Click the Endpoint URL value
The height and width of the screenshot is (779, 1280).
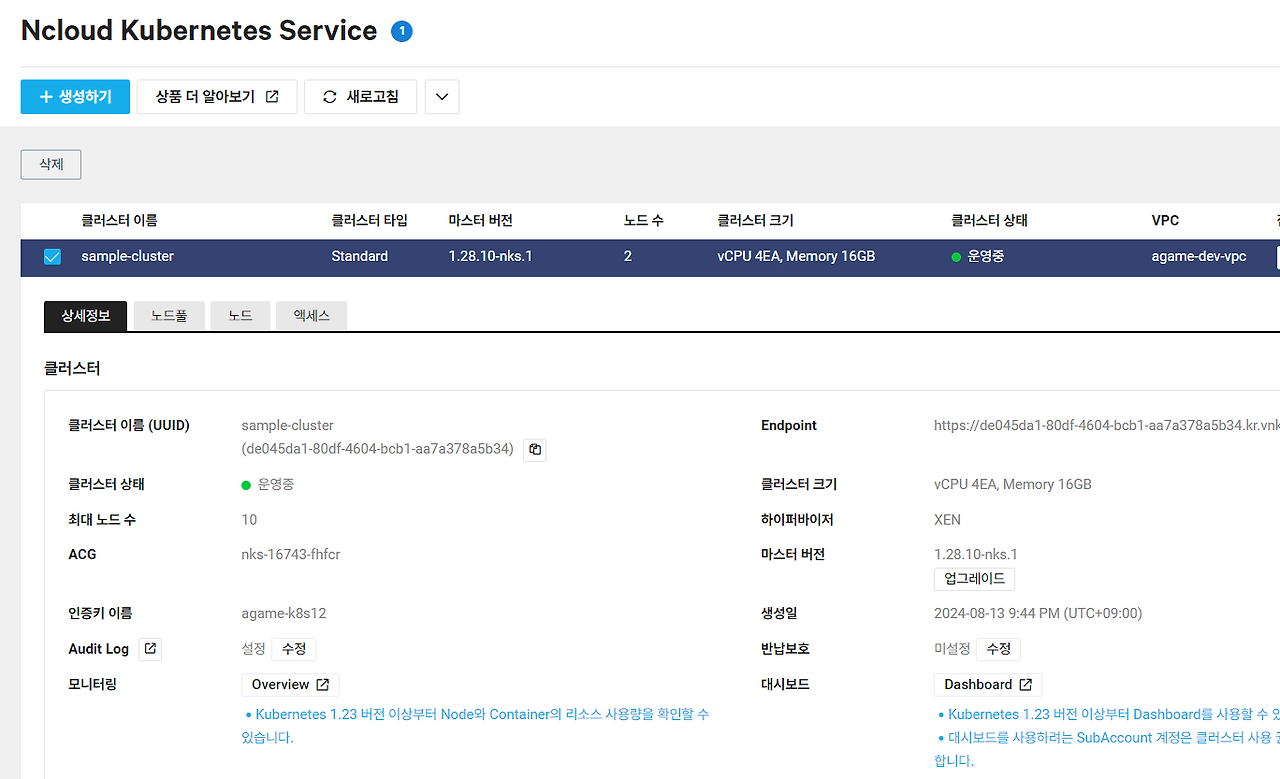[1107, 426]
